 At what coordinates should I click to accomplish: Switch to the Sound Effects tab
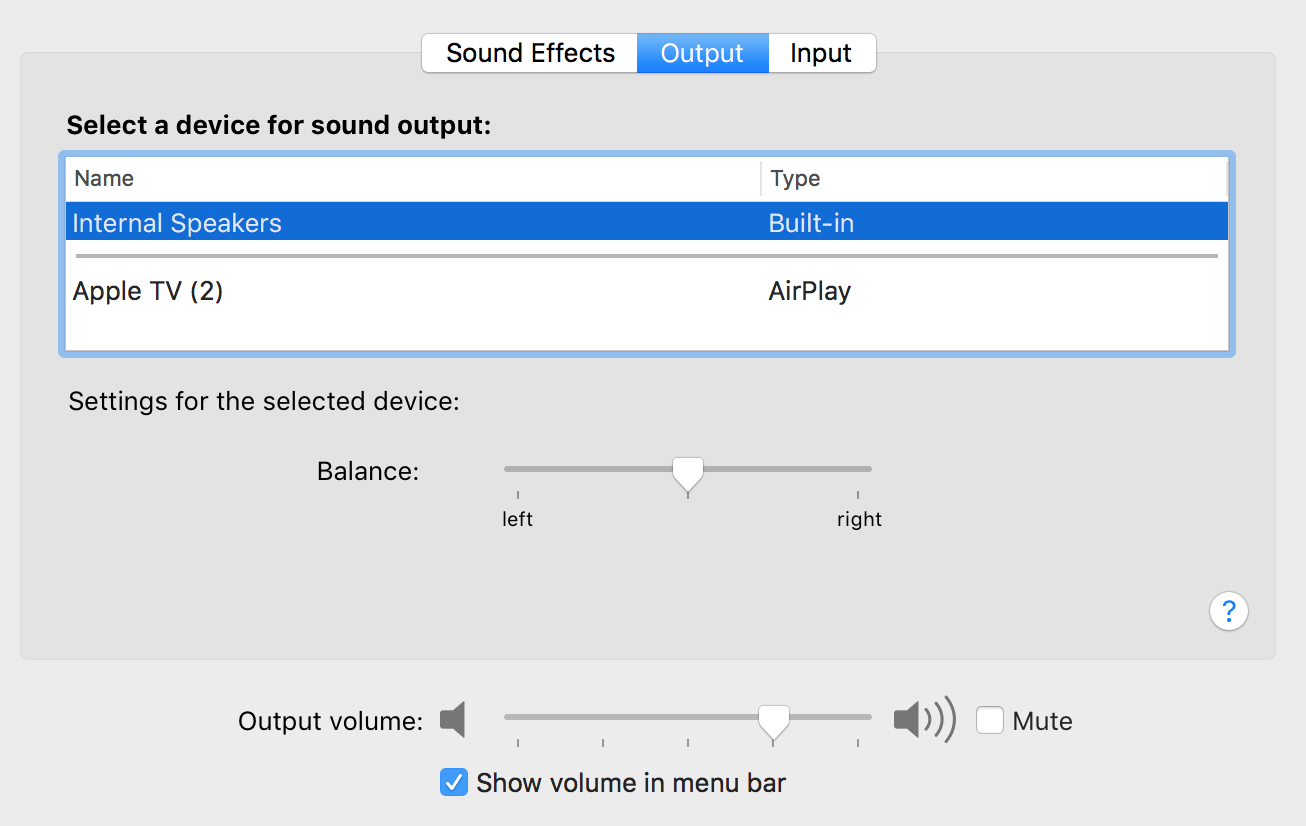tap(530, 53)
